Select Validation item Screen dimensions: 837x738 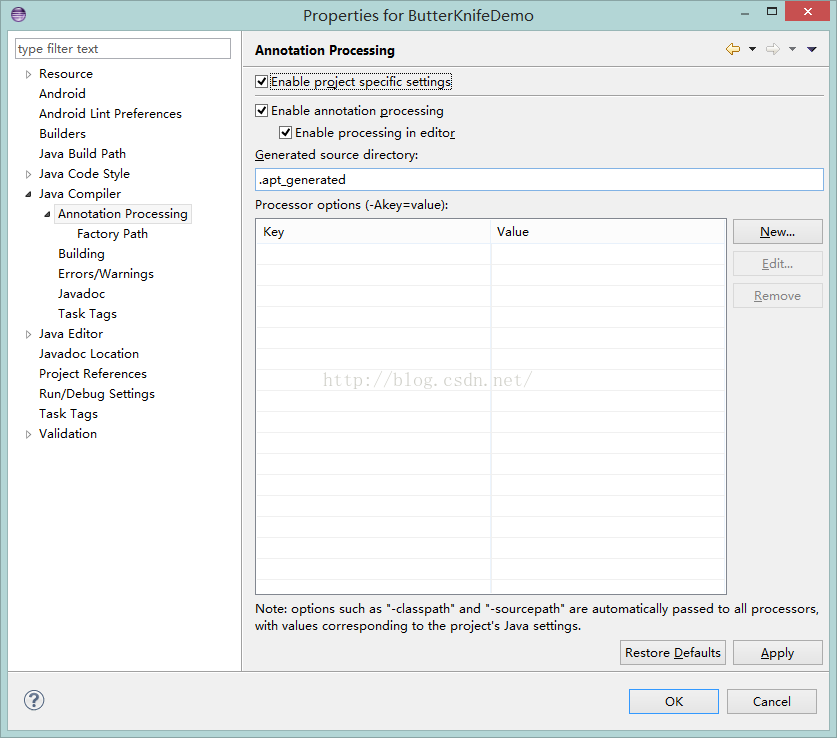coord(68,433)
